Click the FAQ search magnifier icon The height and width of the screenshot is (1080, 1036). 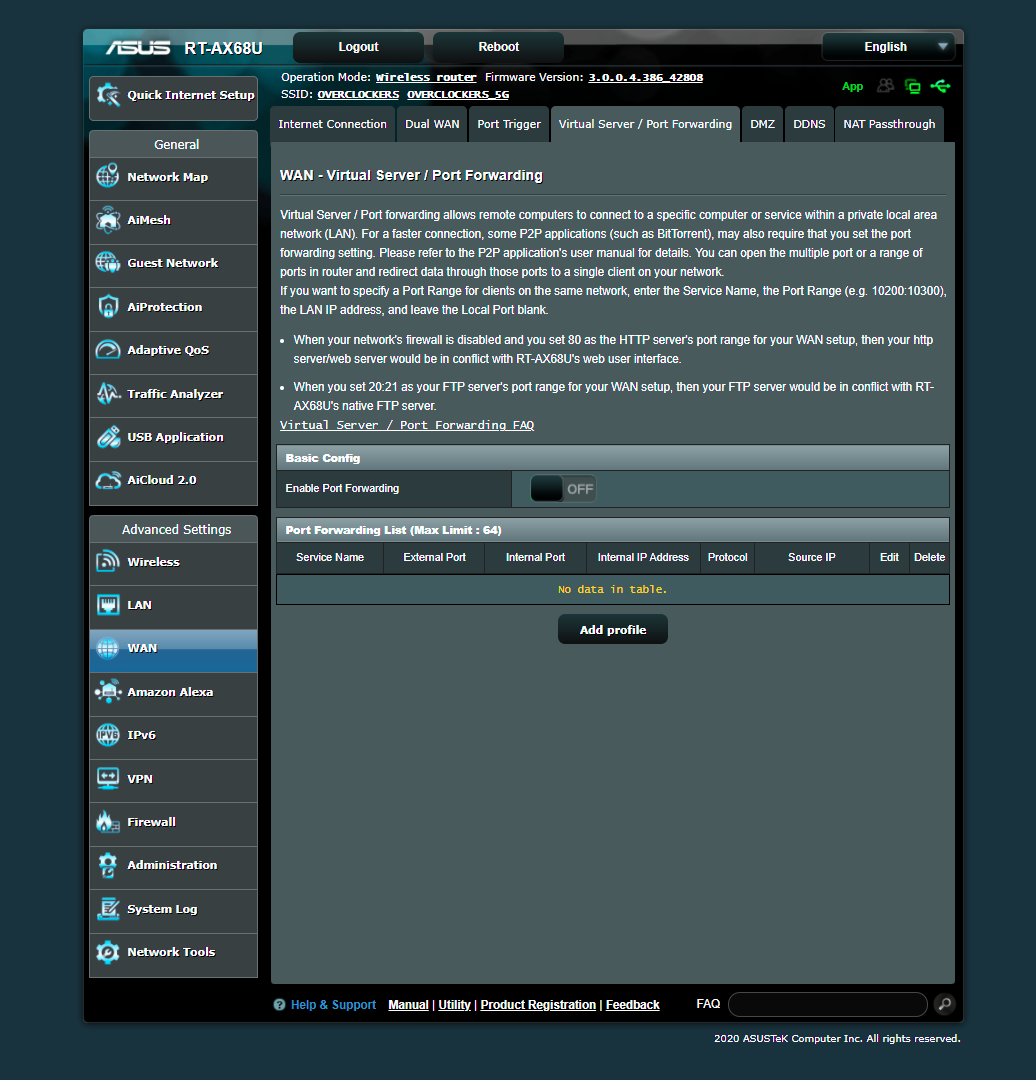pos(945,1004)
